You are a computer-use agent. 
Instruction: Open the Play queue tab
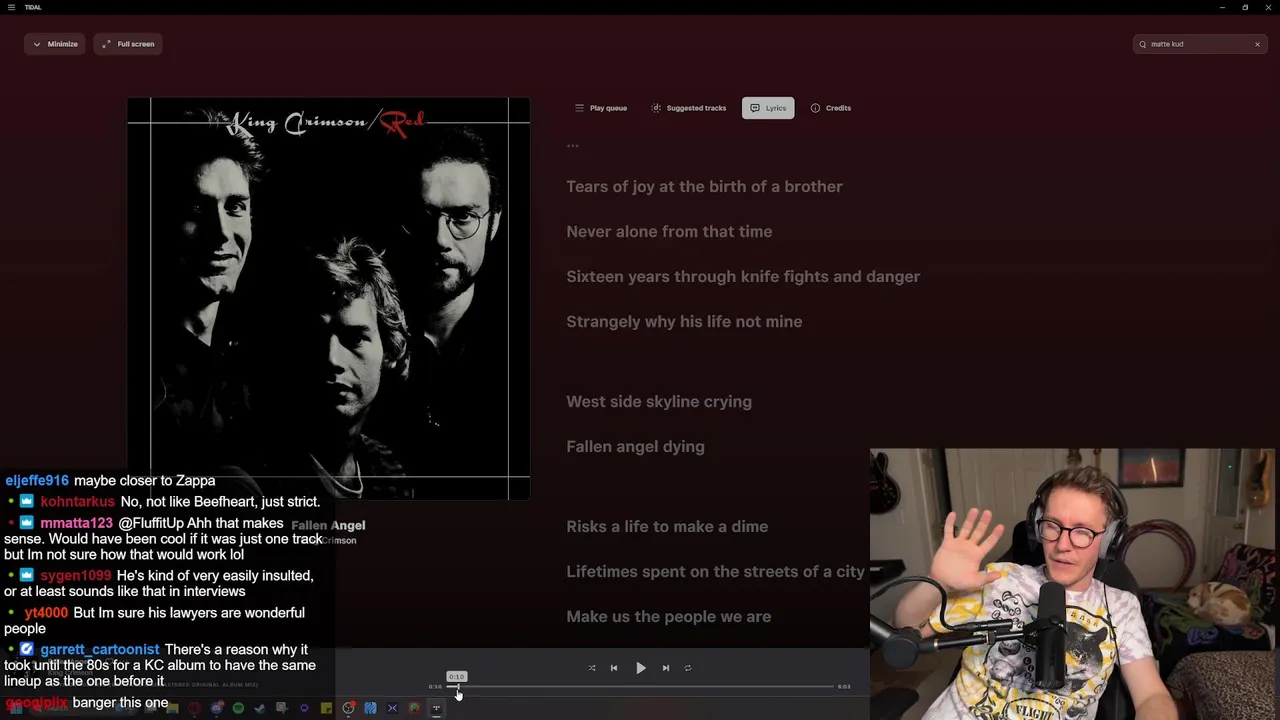point(601,108)
